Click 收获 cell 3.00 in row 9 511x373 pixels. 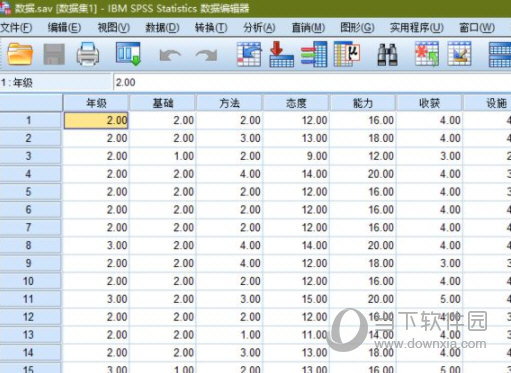click(x=429, y=263)
